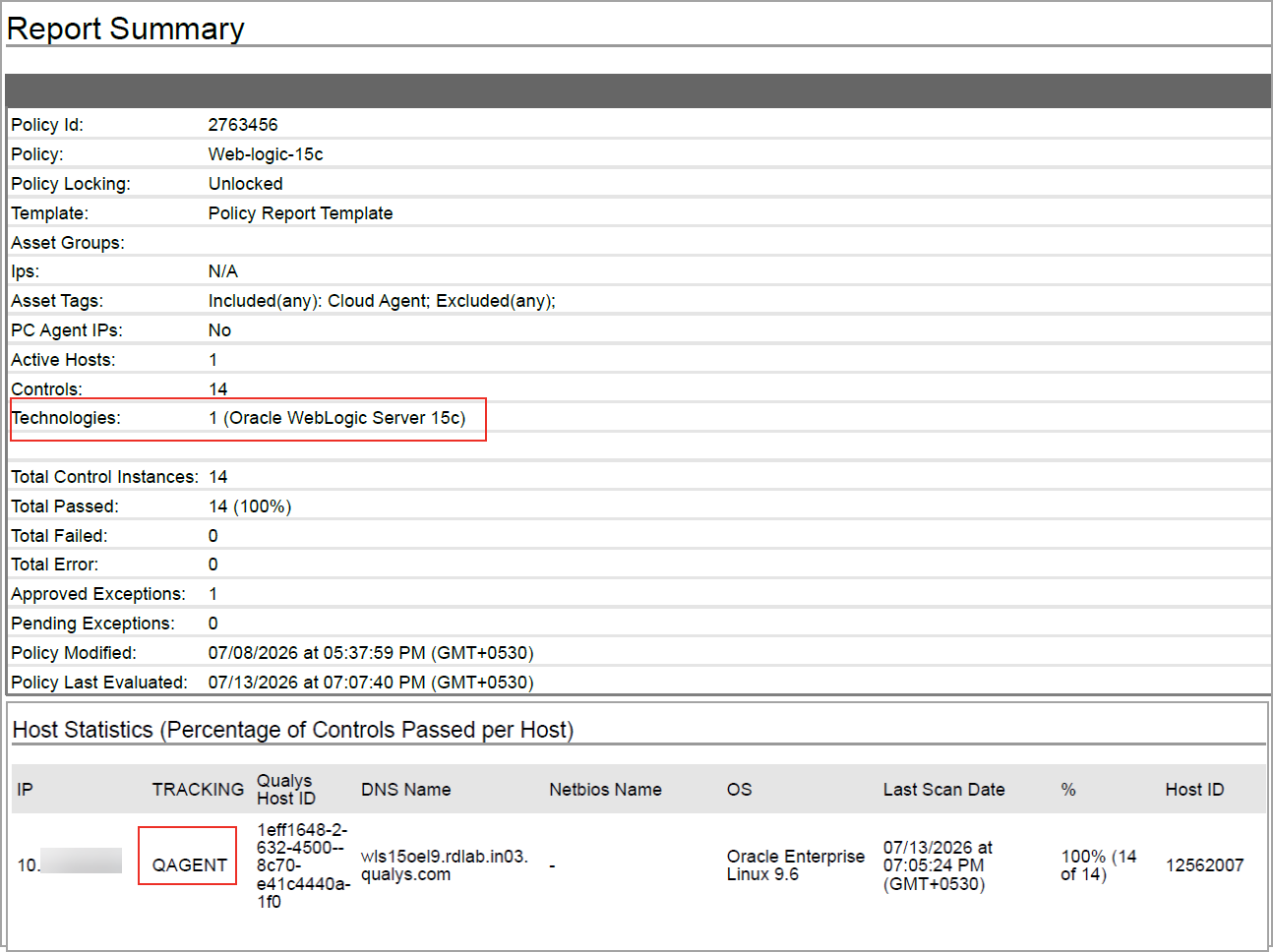Click the Report Summary heading
This screenshot has height=952, width=1273.
(125, 29)
